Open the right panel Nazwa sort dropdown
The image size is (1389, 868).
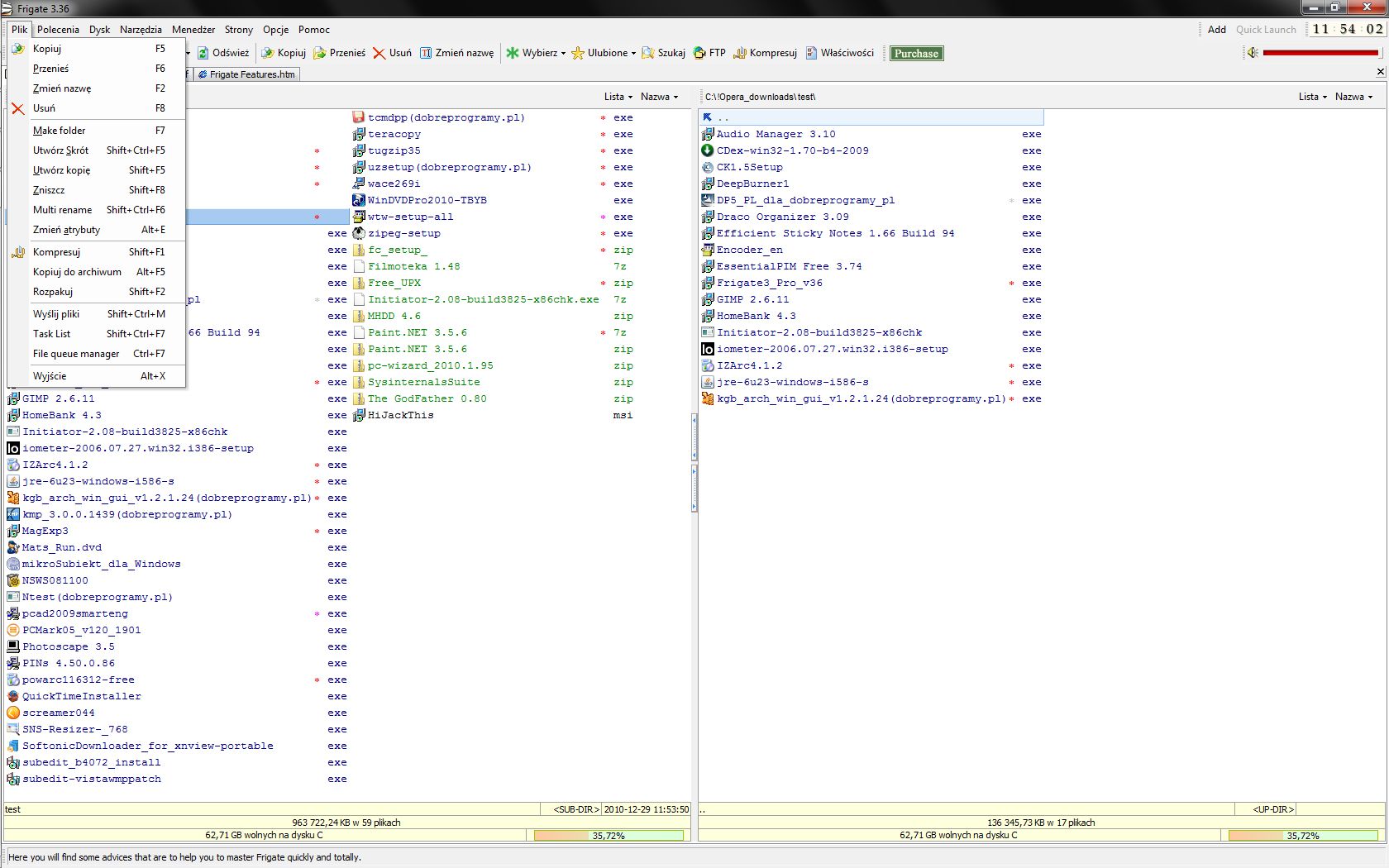tap(1353, 97)
